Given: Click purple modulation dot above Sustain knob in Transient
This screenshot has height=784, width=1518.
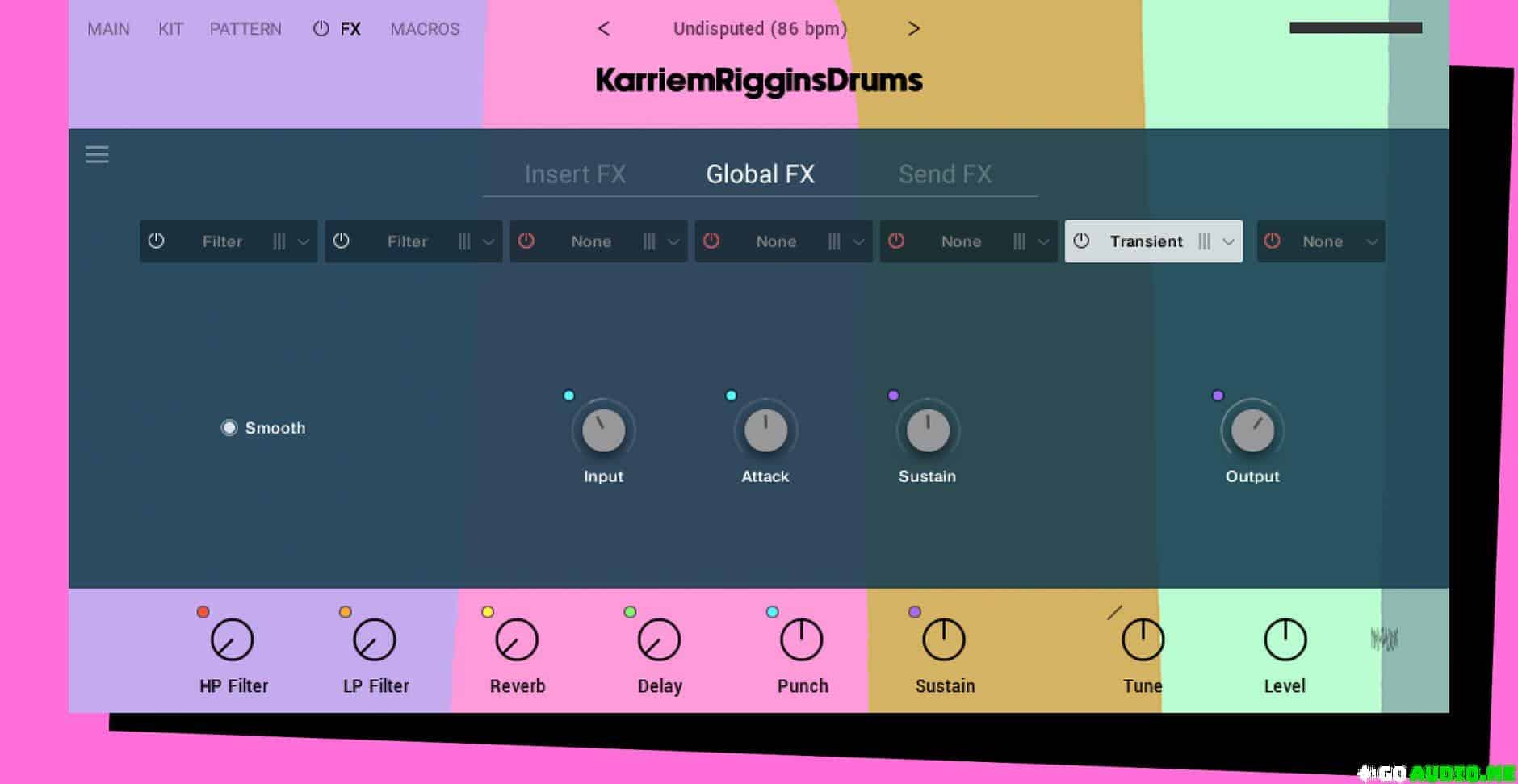Looking at the screenshot, I should [894, 396].
